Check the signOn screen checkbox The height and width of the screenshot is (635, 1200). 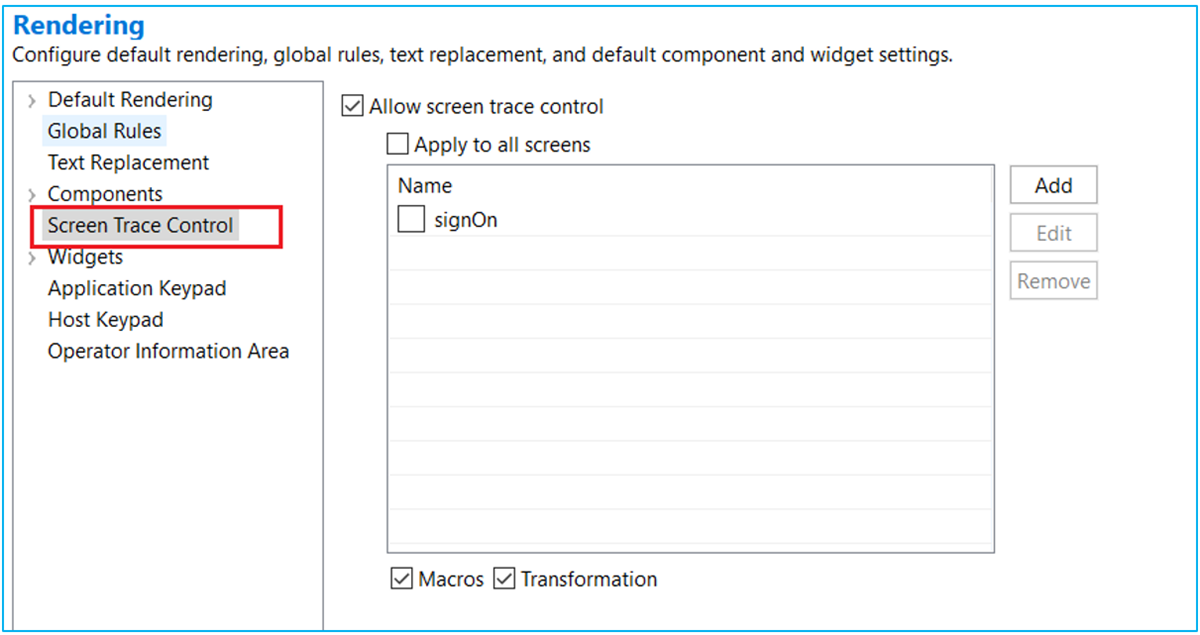(x=411, y=220)
